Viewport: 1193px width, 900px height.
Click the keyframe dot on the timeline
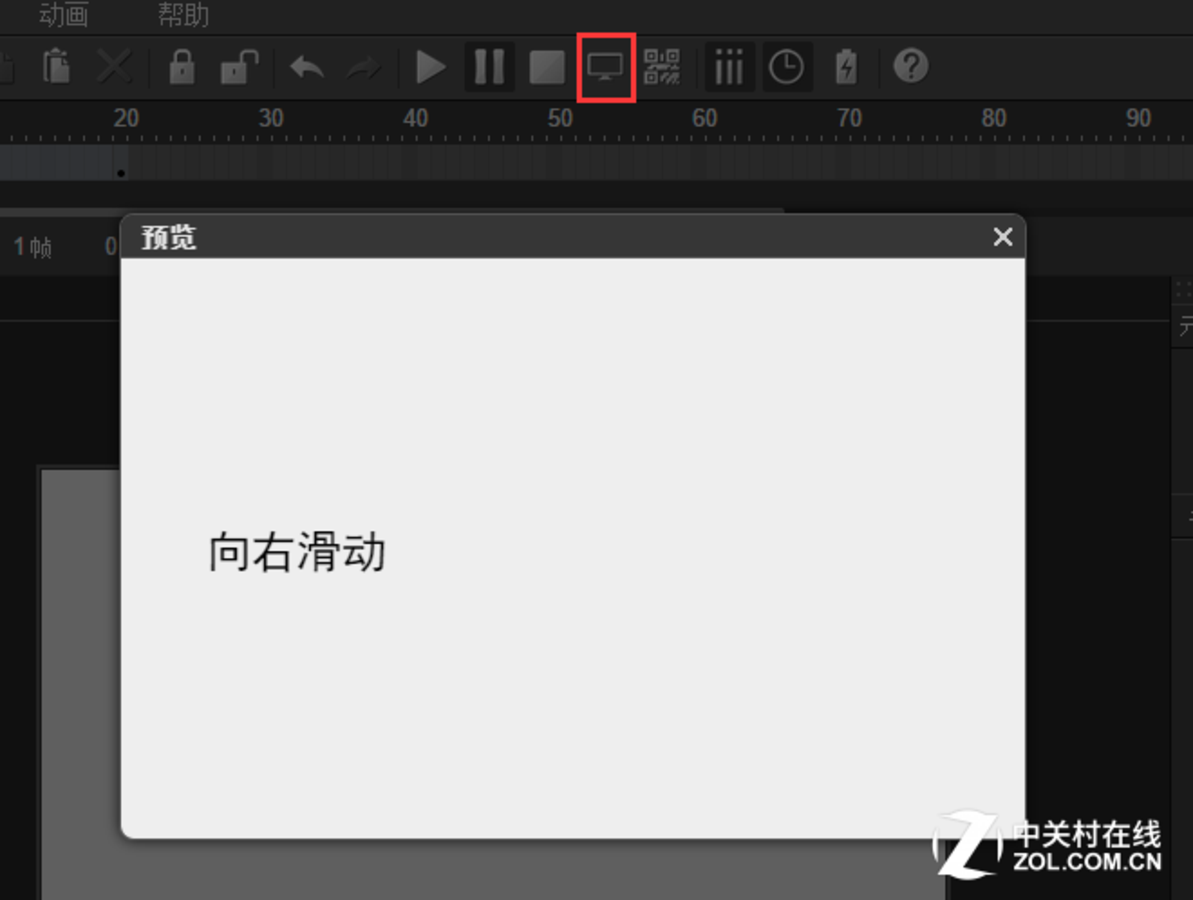coord(120,172)
